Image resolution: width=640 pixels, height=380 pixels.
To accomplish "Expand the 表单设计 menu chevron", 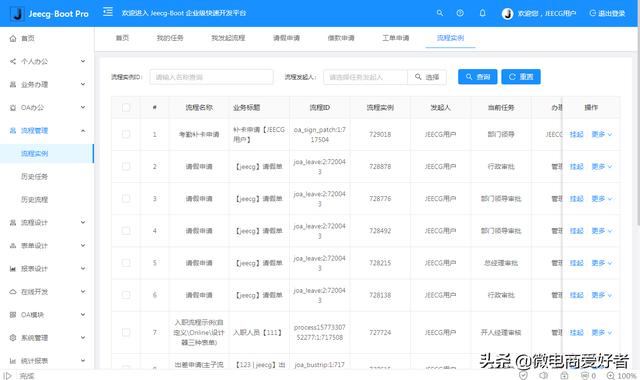I will (83, 245).
